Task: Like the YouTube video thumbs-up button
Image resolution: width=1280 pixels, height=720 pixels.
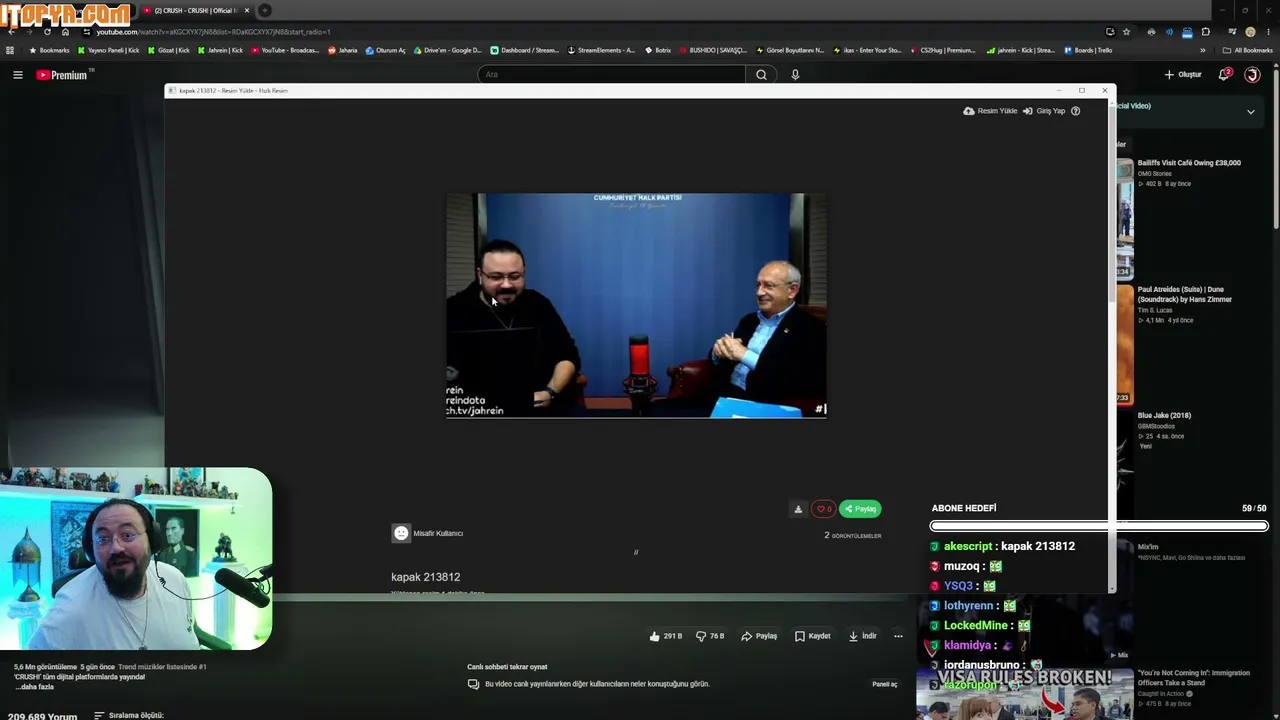Action: tap(665, 636)
